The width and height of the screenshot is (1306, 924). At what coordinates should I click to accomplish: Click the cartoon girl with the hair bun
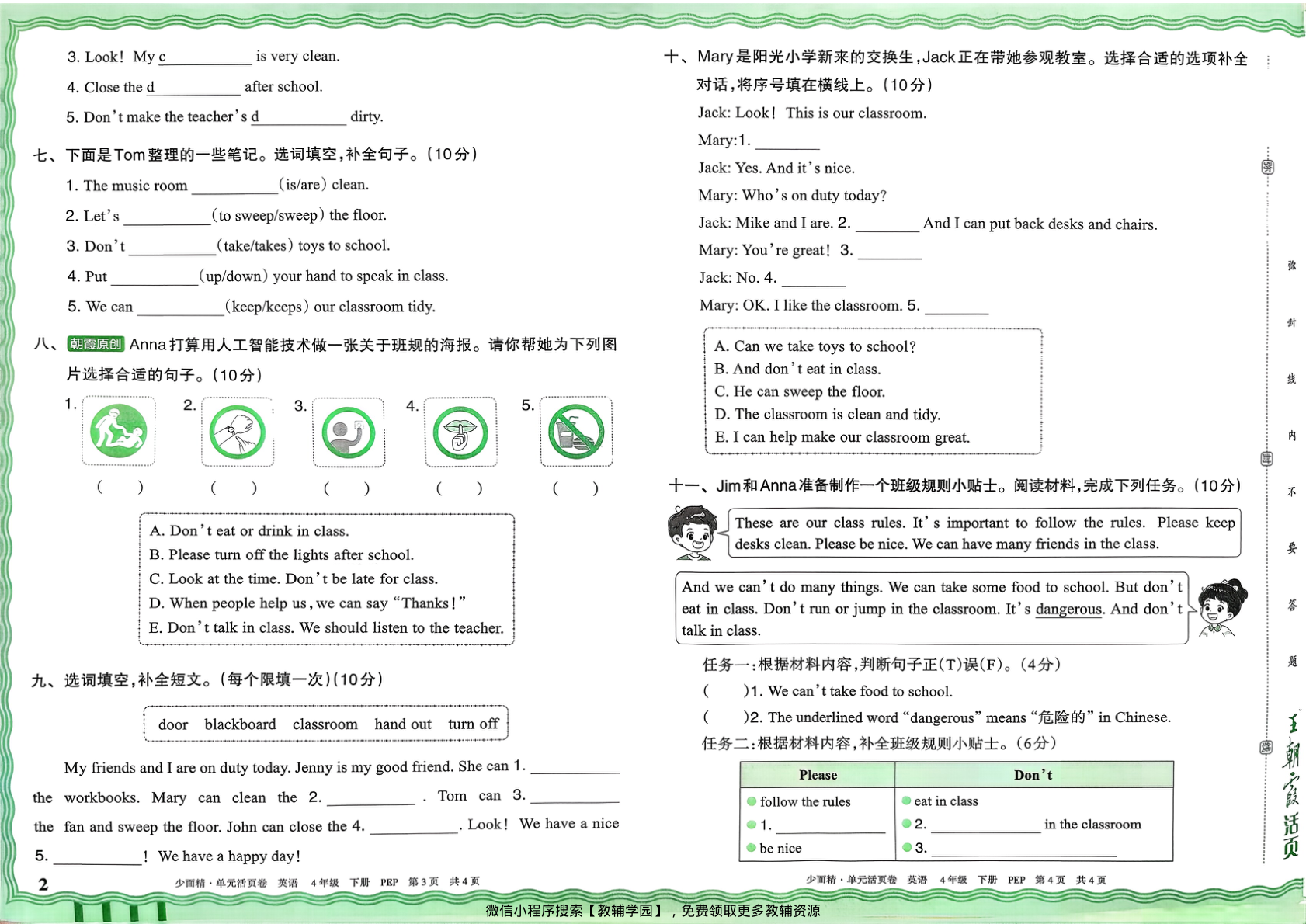pyautogui.click(x=1221, y=608)
